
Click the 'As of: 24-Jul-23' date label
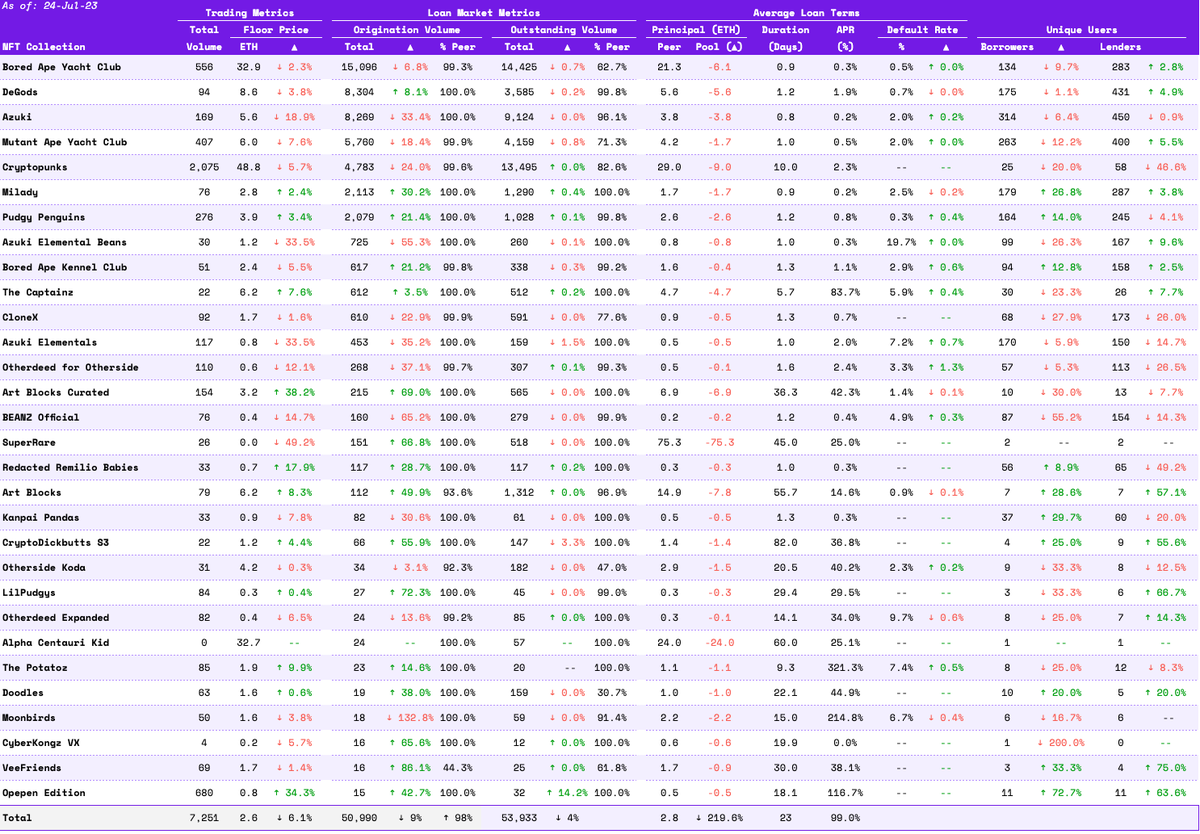[x=38, y=6]
